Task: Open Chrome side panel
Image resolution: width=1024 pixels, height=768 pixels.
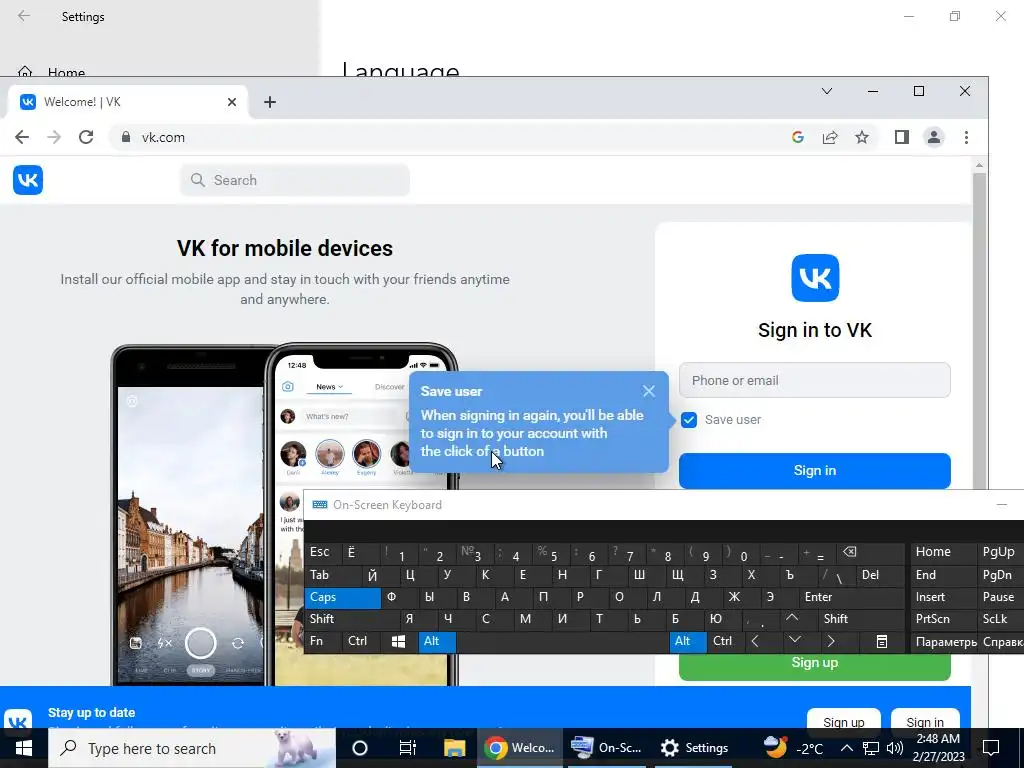Action: pyautogui.click(x=902, y=137)
